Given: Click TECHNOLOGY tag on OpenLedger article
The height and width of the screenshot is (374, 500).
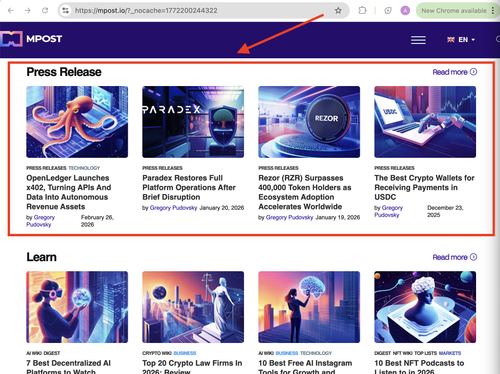Looking at the screenshot, I should point(84,168).
